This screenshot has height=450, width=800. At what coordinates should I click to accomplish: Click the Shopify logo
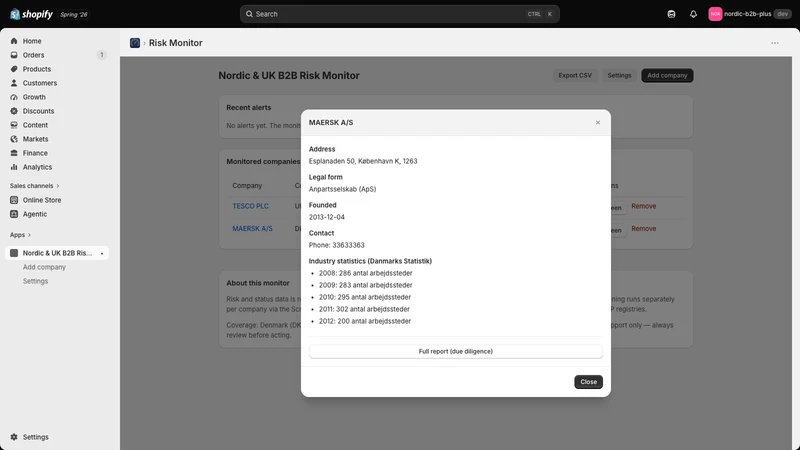click(x=31, y=14)
